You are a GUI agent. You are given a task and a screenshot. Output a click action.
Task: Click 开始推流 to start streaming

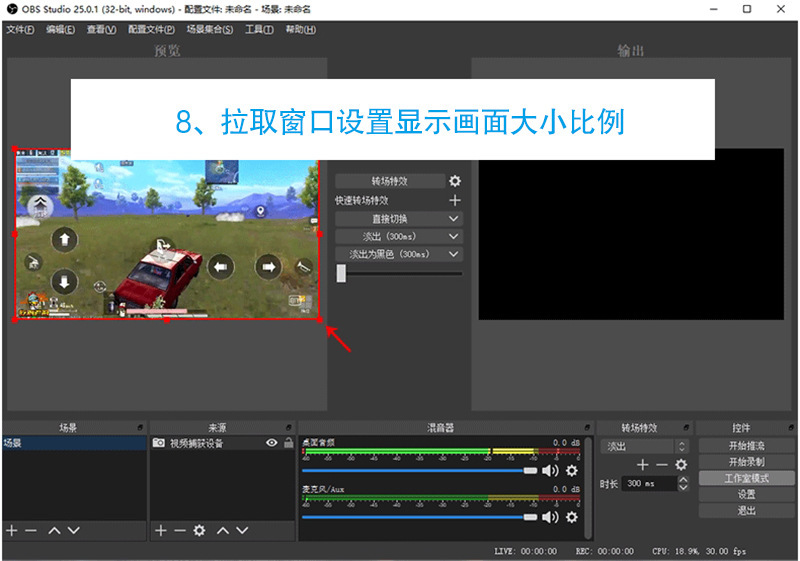tap(746, 446)
